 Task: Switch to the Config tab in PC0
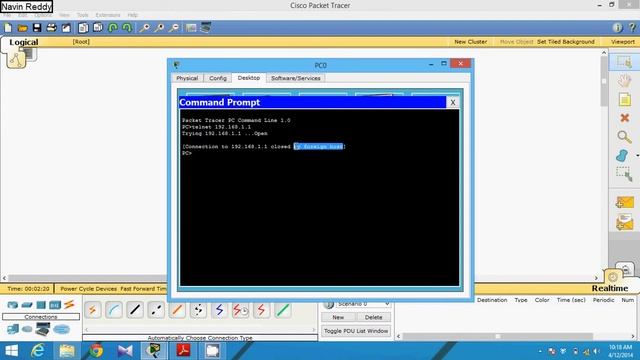point(218,78)
